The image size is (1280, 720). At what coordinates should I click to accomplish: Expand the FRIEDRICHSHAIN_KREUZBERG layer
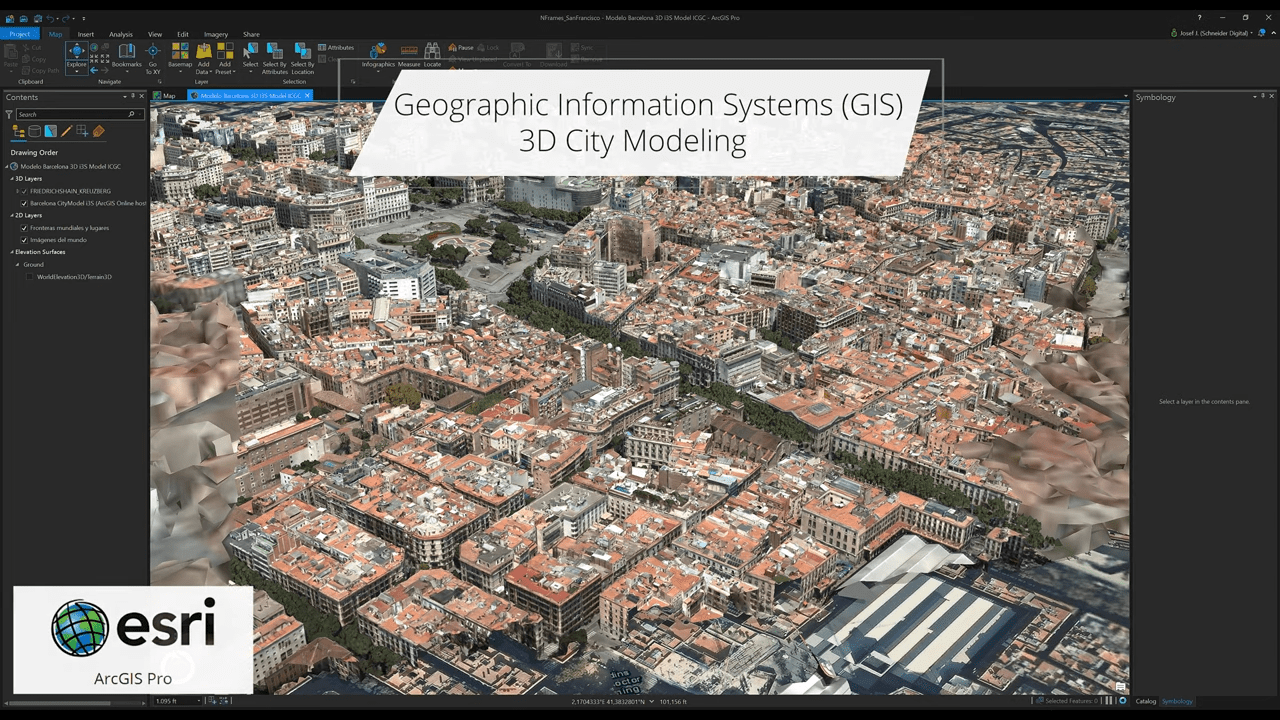click(18, 191)
